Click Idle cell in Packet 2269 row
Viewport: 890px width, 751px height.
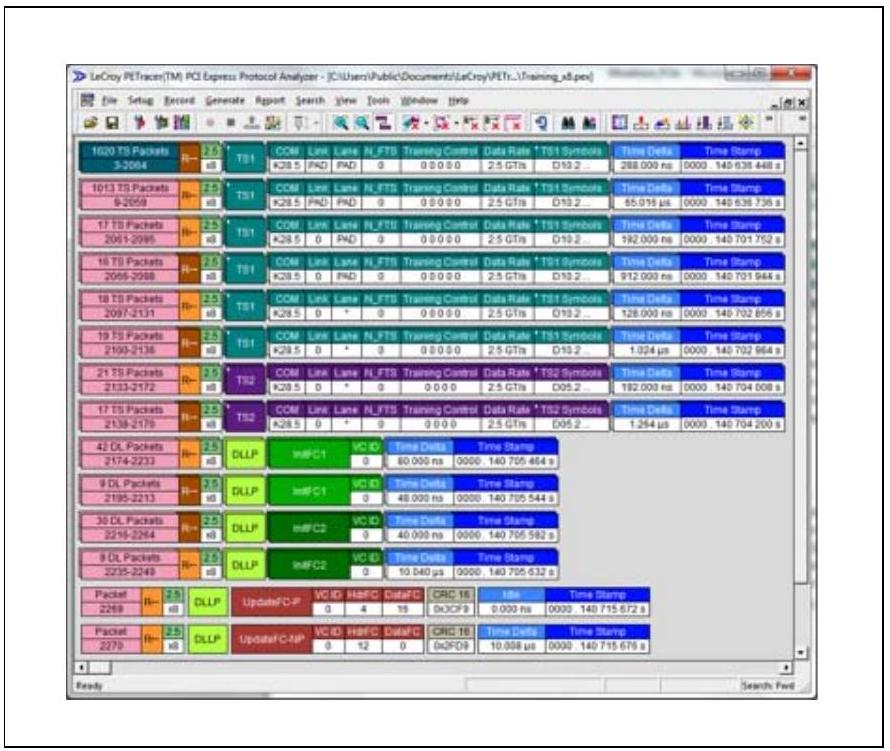coord(511,601)
